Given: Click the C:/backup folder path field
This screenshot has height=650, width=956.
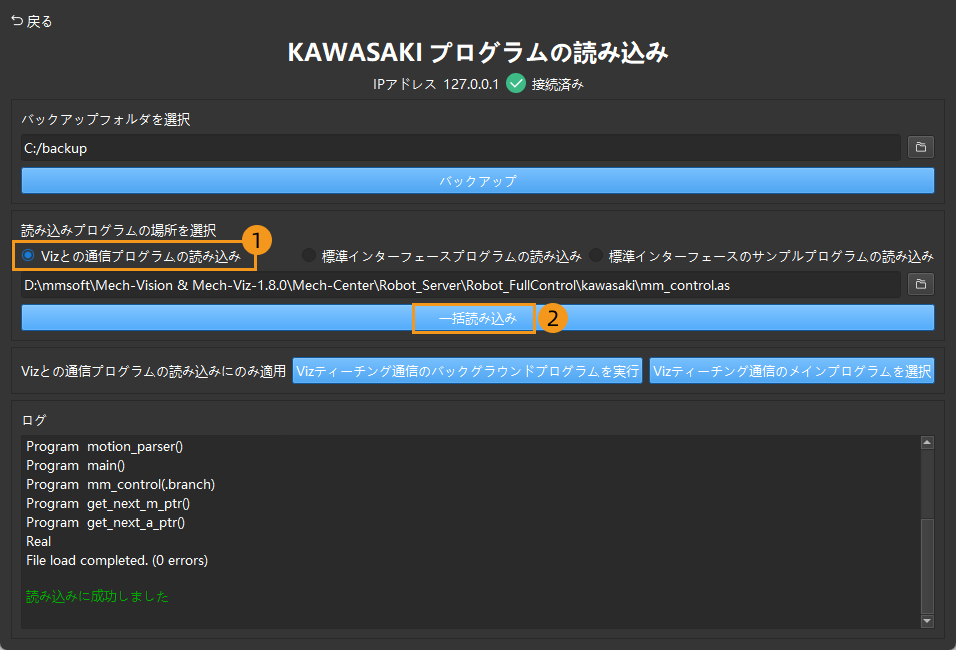Looking at the screenshot, I should [x=461, y=148].
